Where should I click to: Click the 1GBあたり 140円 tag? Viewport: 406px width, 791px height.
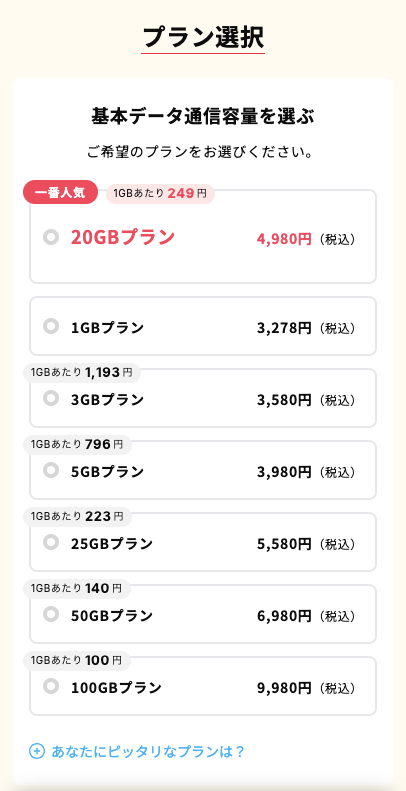[77, 588]
